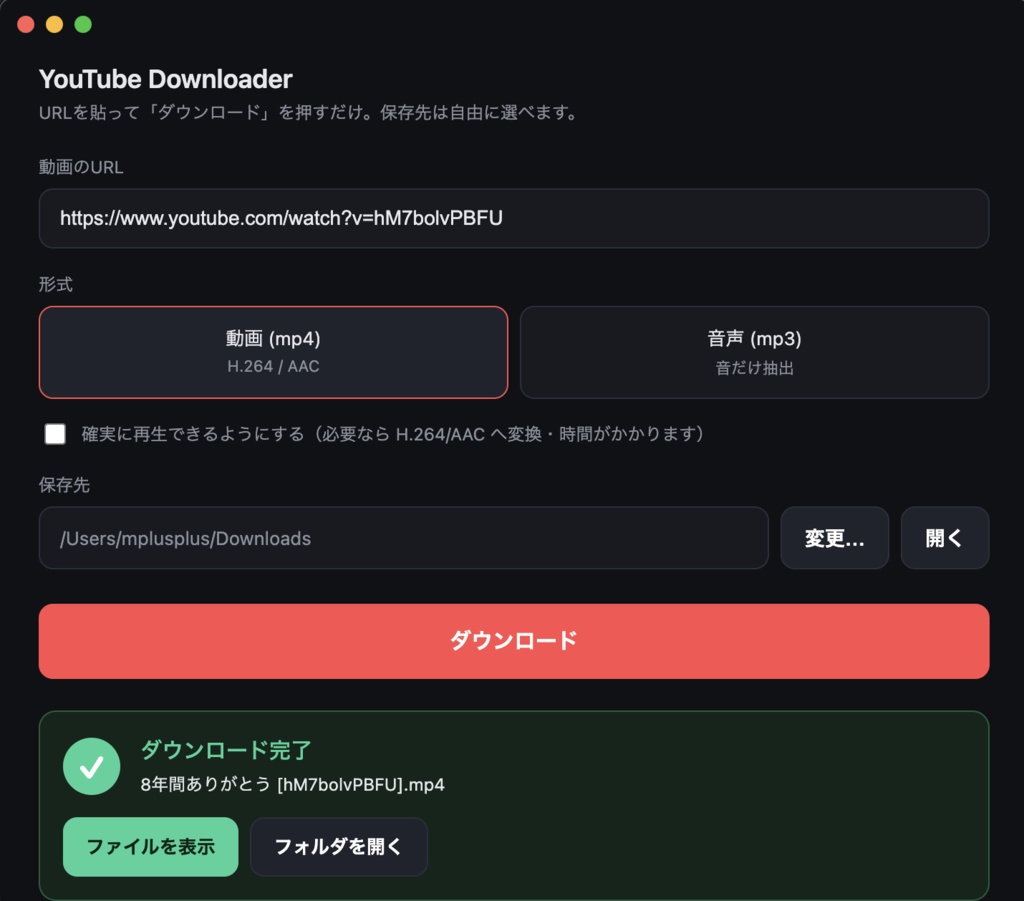1024x901 pixels.
Task: Select the 音声 (mp3) format option
Action: pos(754,352)
